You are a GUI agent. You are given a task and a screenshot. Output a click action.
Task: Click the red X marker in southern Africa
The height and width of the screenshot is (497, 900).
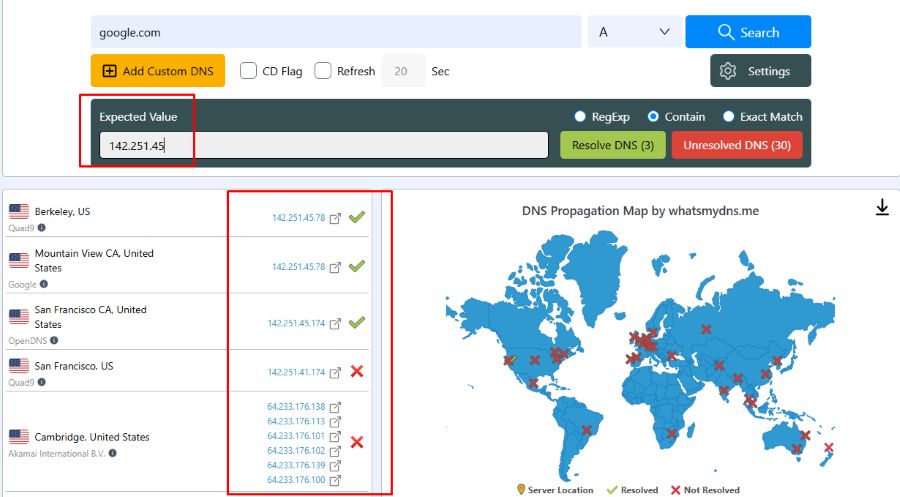pos(672,433)
